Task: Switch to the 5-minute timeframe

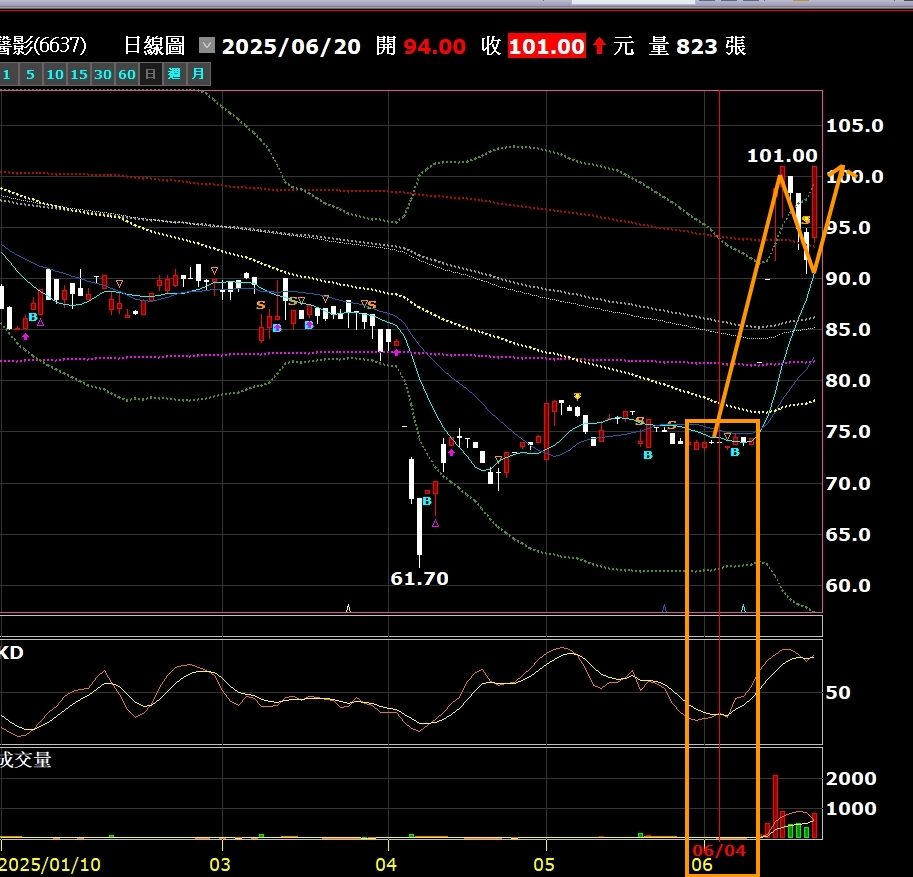Action: (30, 75)
